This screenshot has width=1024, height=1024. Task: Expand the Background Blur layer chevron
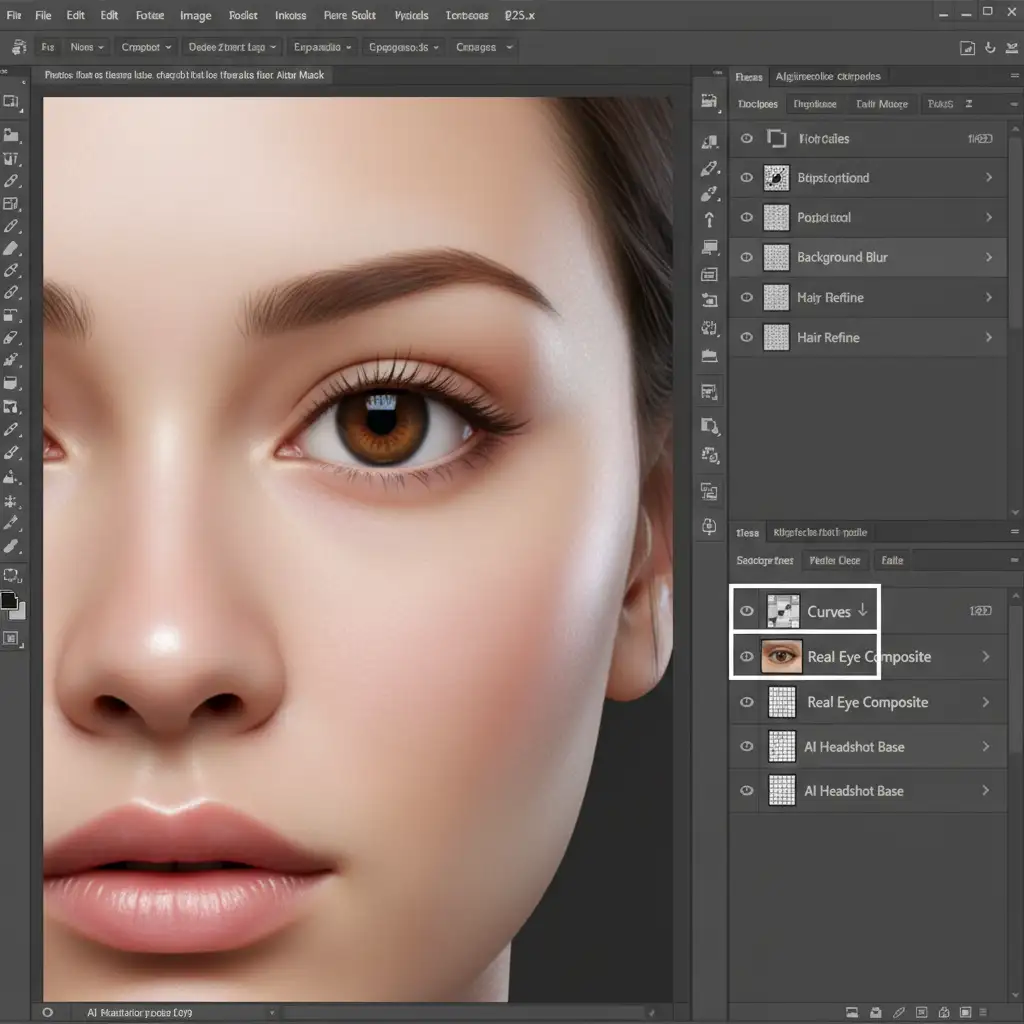point(989,257)
